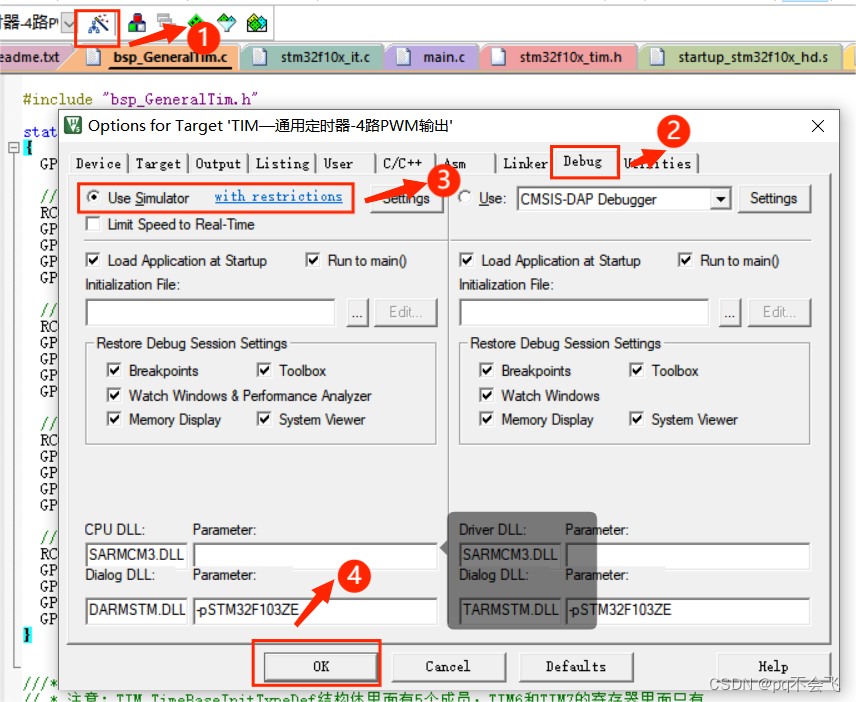This screenshot has height=702, width=856.
Task: Select the Target tab
Action: click(x=158, y=164)
